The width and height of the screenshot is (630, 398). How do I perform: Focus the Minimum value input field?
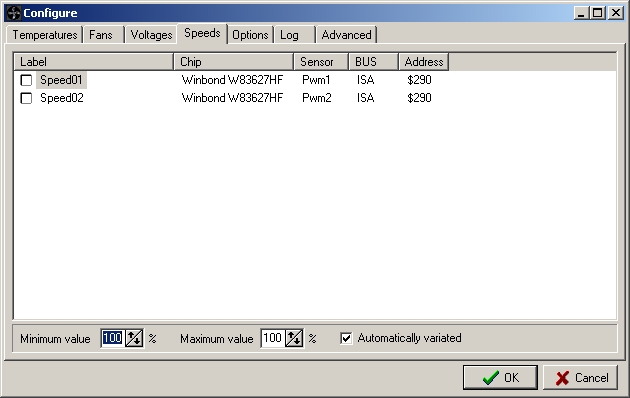(x=112, y=338)
